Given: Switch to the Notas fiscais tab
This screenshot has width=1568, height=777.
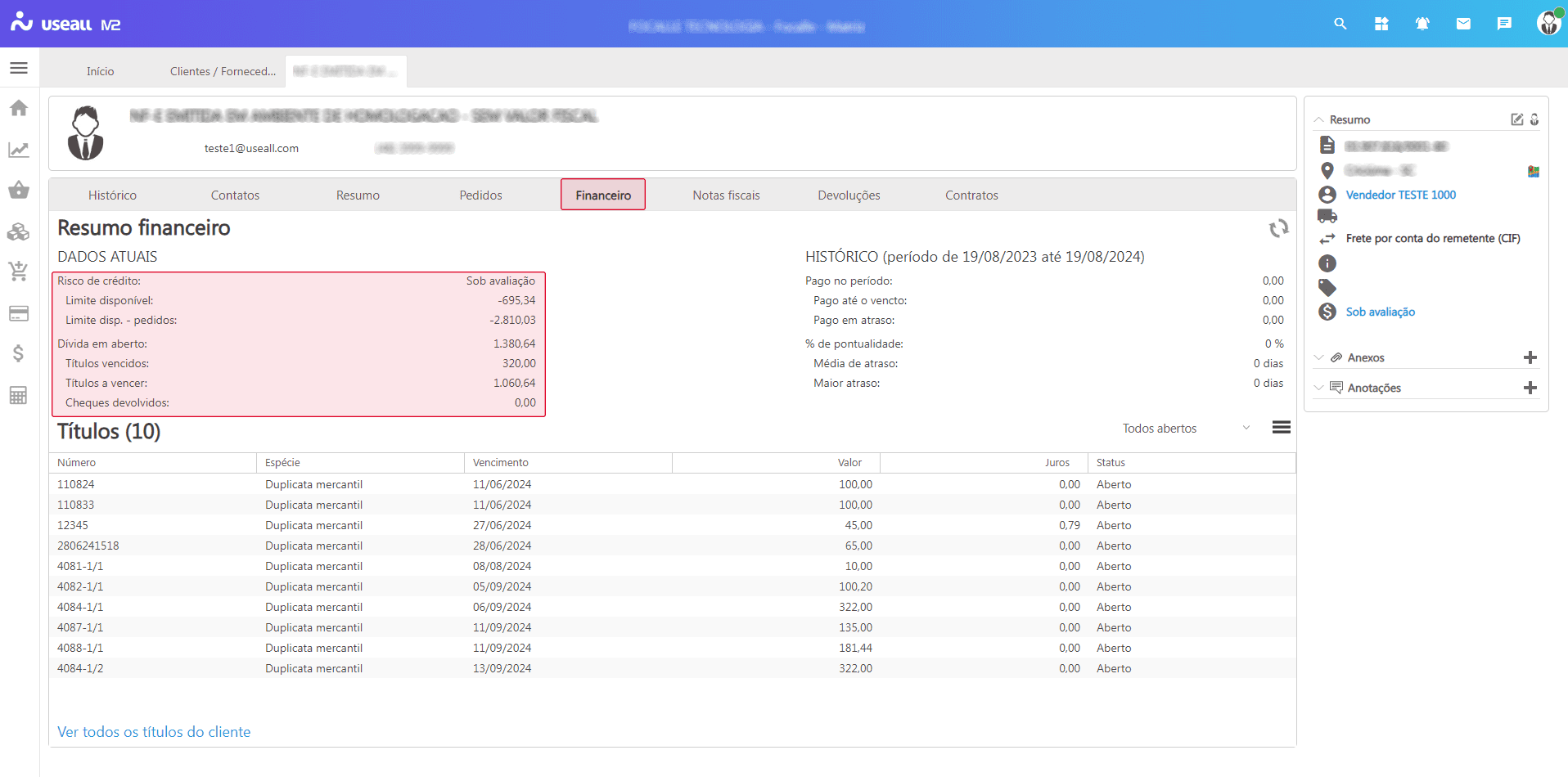Looking at the screenshot, I should tap(726, 195).
